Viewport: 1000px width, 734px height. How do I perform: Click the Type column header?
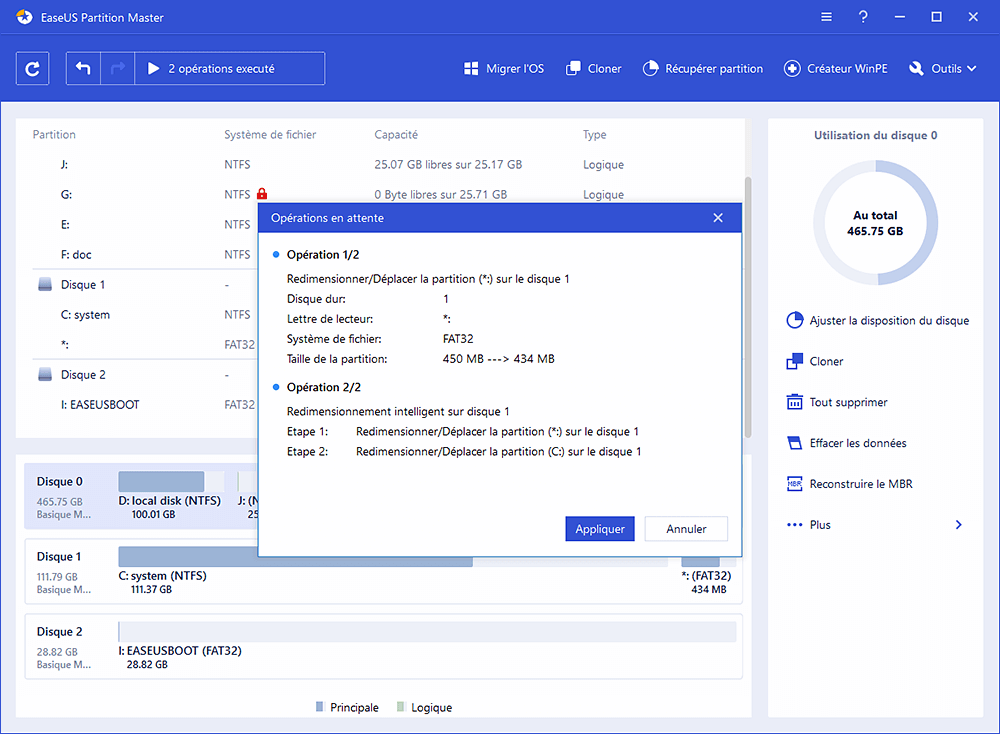coord(594,135)
